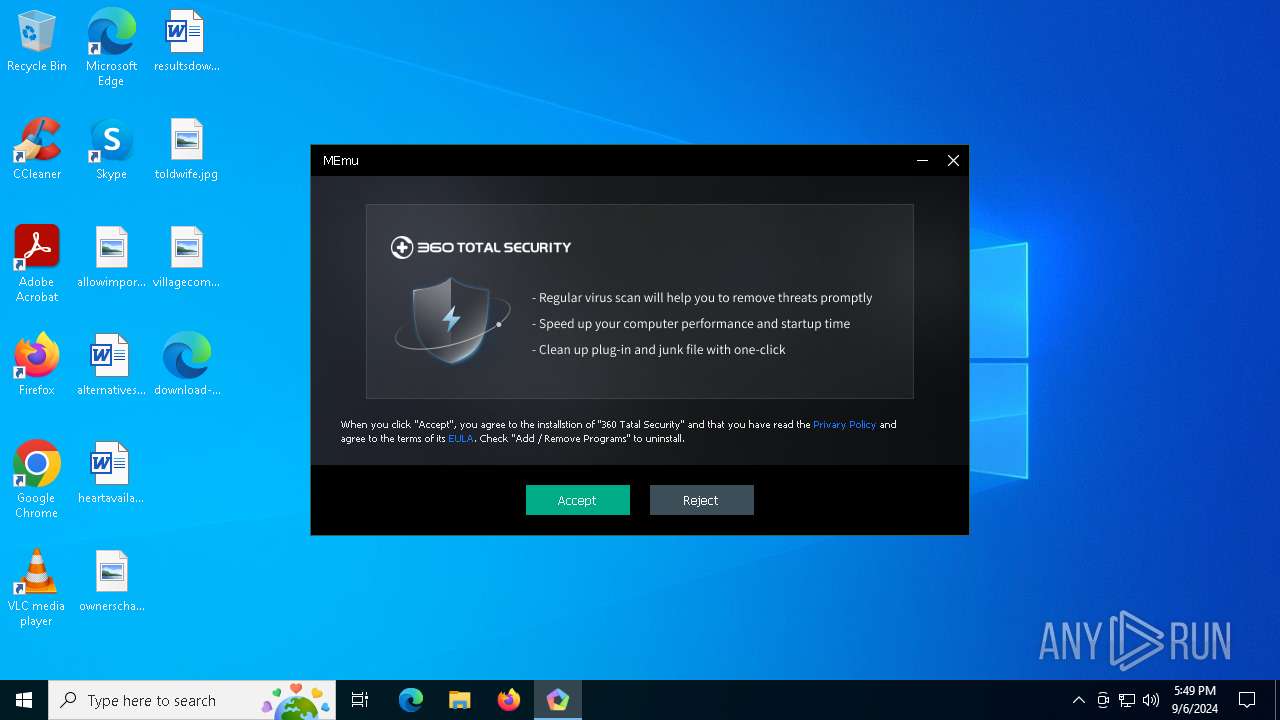
Task: Launch Microsoft Edge desktop shortcut
Action: [x=111, y=48]
